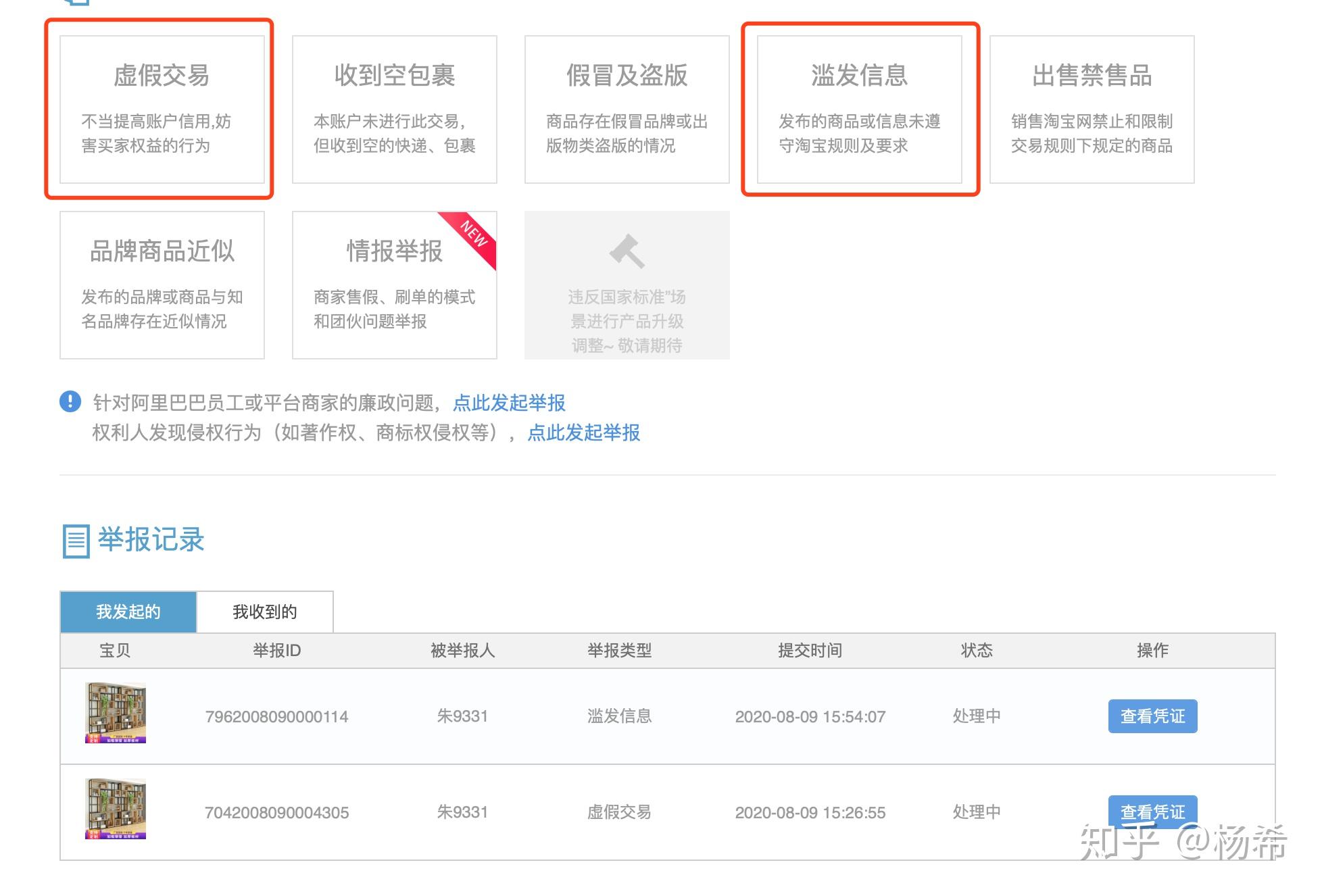Select the 虚假交易 report category card
The width and height of the screenshot is (1322, 896).
(162, 109)
